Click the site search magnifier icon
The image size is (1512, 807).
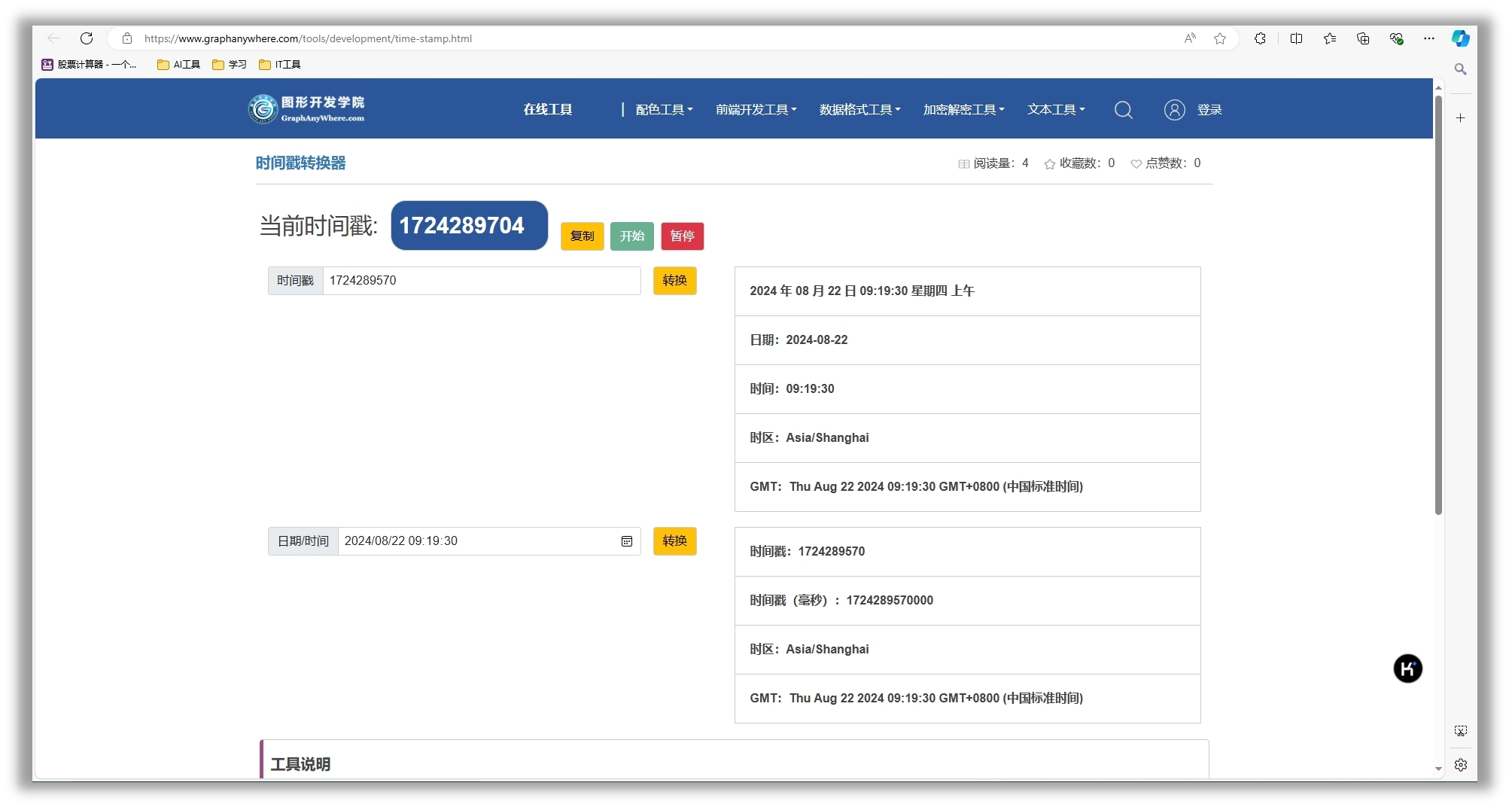pos(1123,110)
